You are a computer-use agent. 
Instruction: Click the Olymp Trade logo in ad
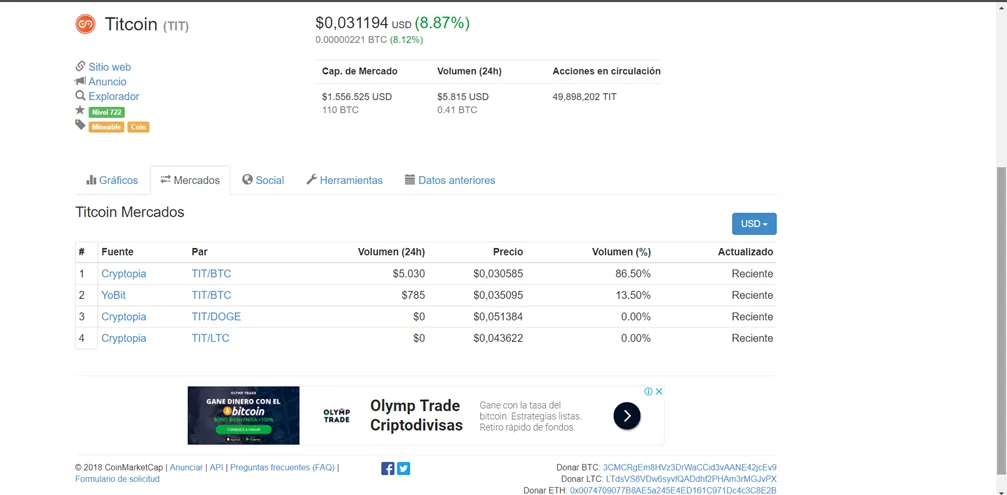pyautogui.click(x=337, y=415)
